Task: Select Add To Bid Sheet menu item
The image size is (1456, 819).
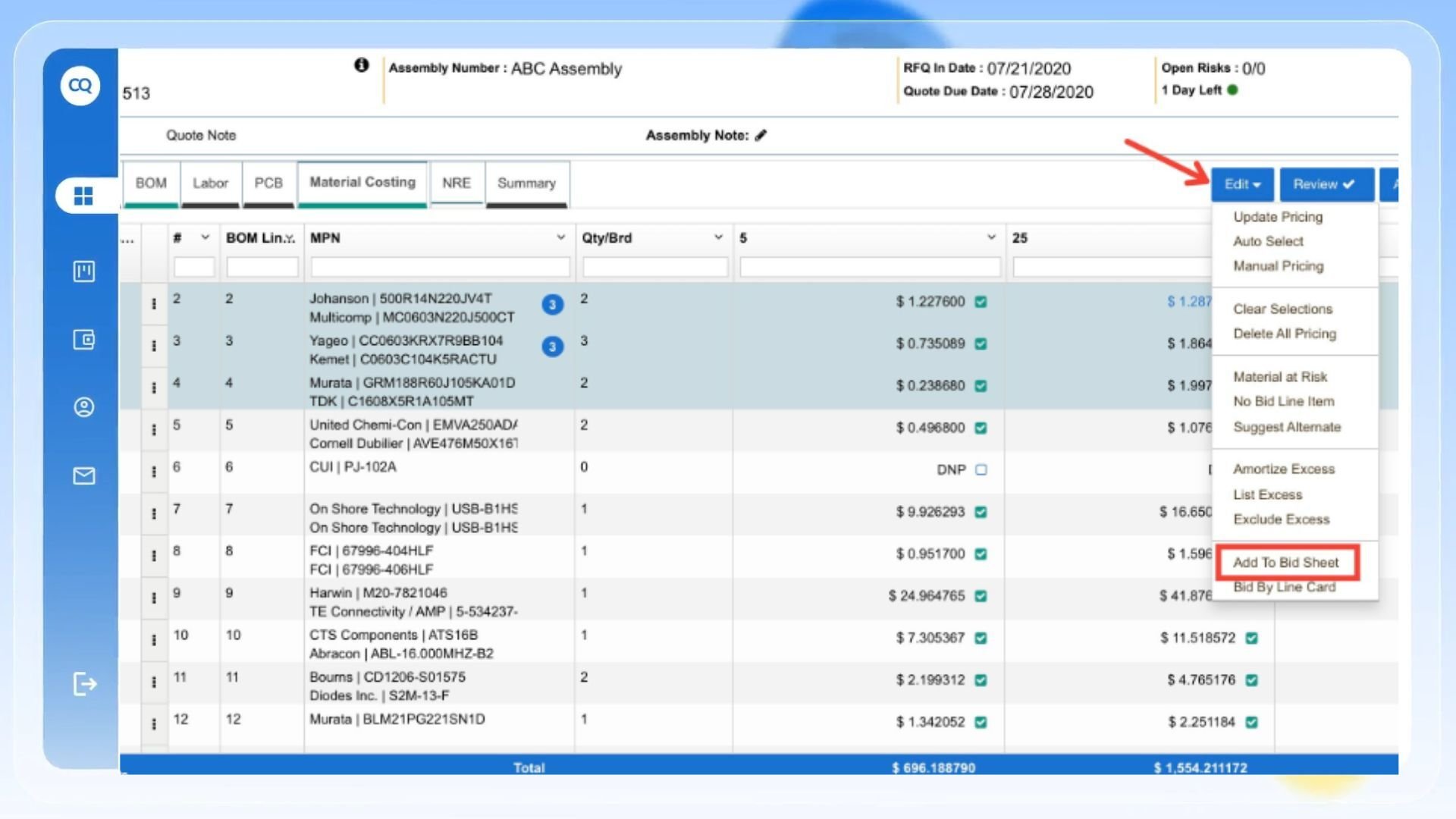Action: click(1285, 562)
